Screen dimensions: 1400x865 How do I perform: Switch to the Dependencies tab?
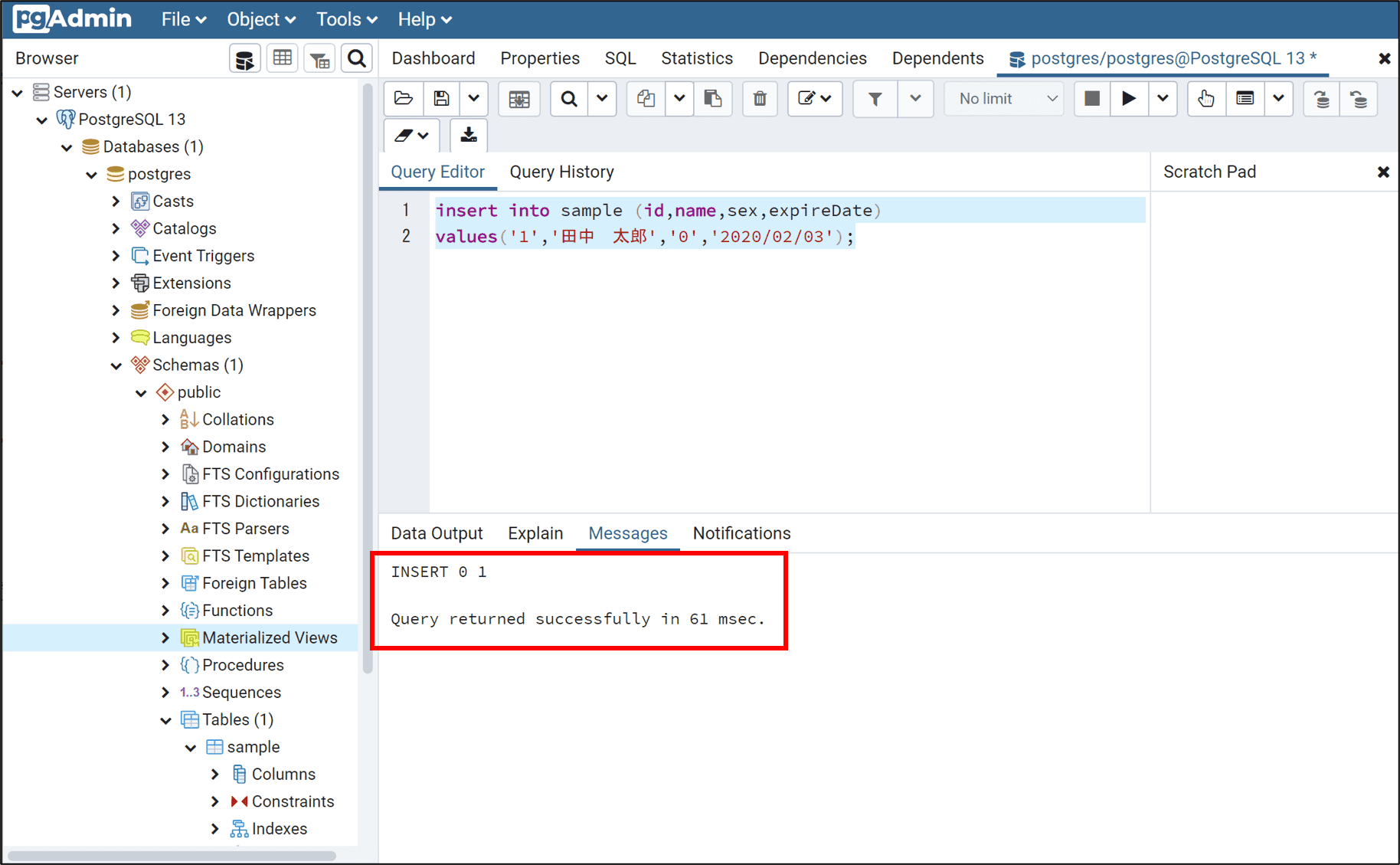pos(813,58)
